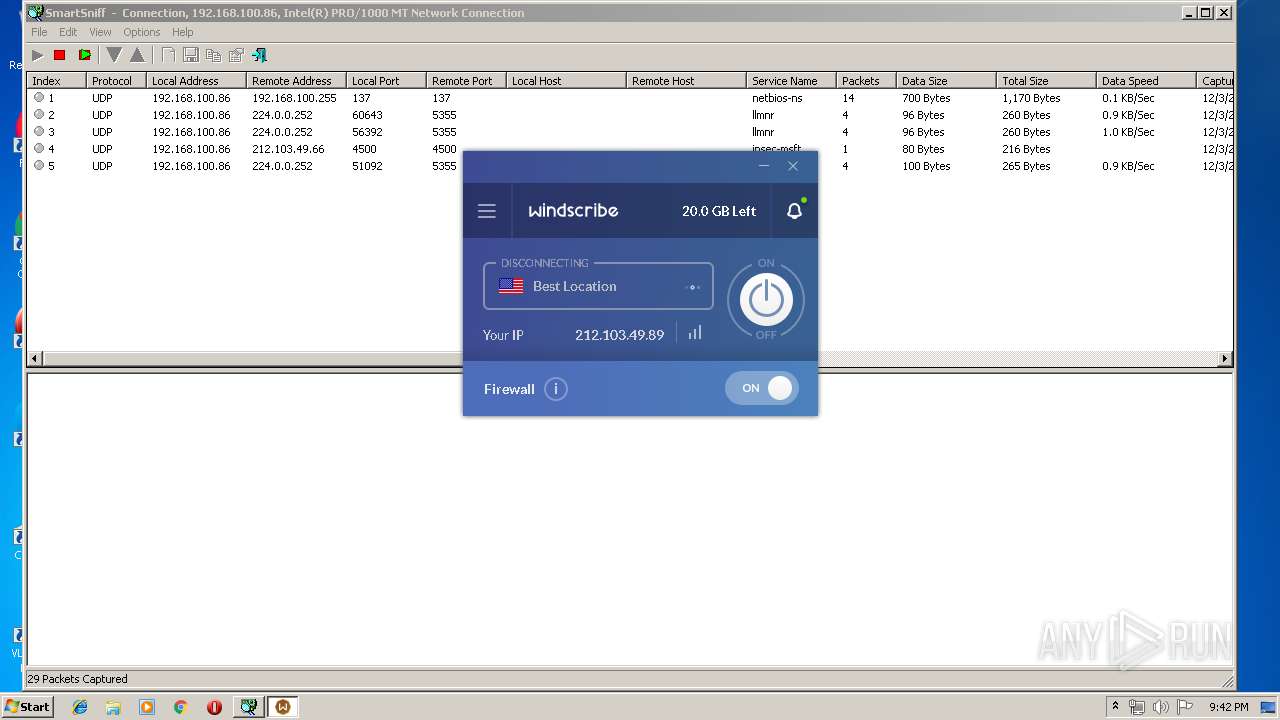
Task: Open the file explorer taskbar icon
Action: click(x=113, y=707)
